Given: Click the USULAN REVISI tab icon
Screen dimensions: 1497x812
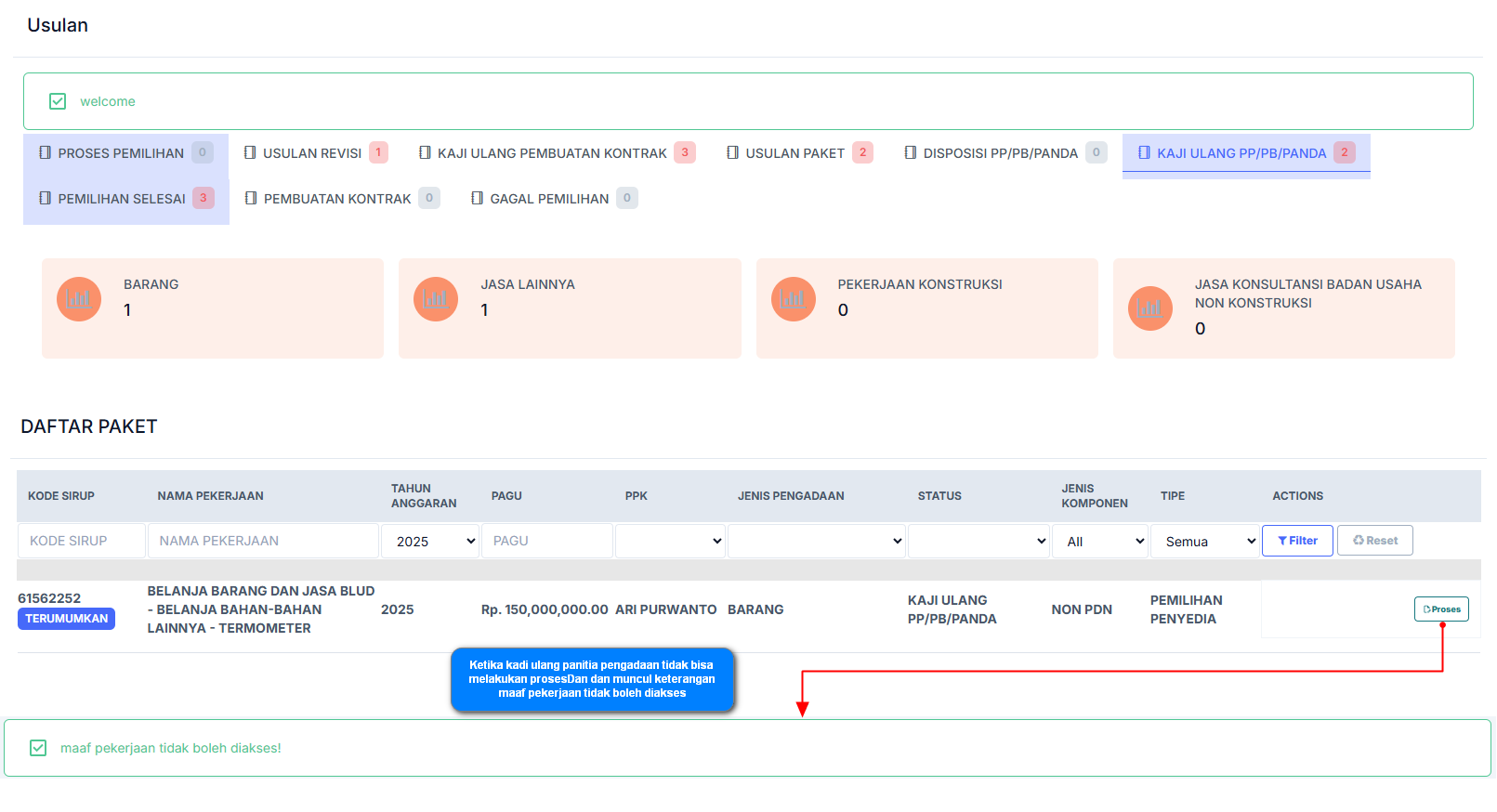Looking at the screenshot, I should pyautogui.click(x=250, y=152).
